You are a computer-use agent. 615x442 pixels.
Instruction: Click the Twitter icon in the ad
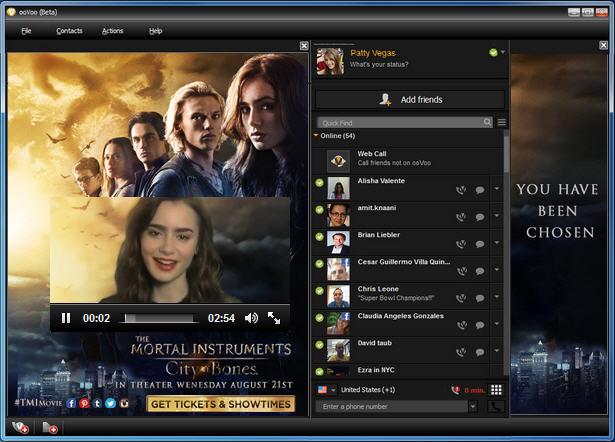coord(110,404)
